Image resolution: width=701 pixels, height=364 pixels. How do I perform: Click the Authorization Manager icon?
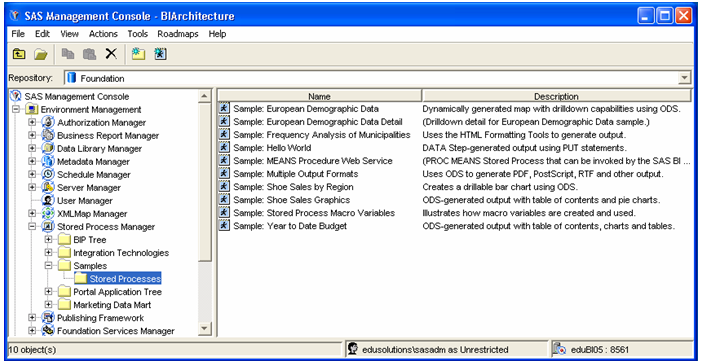click(x=48, y=122)
